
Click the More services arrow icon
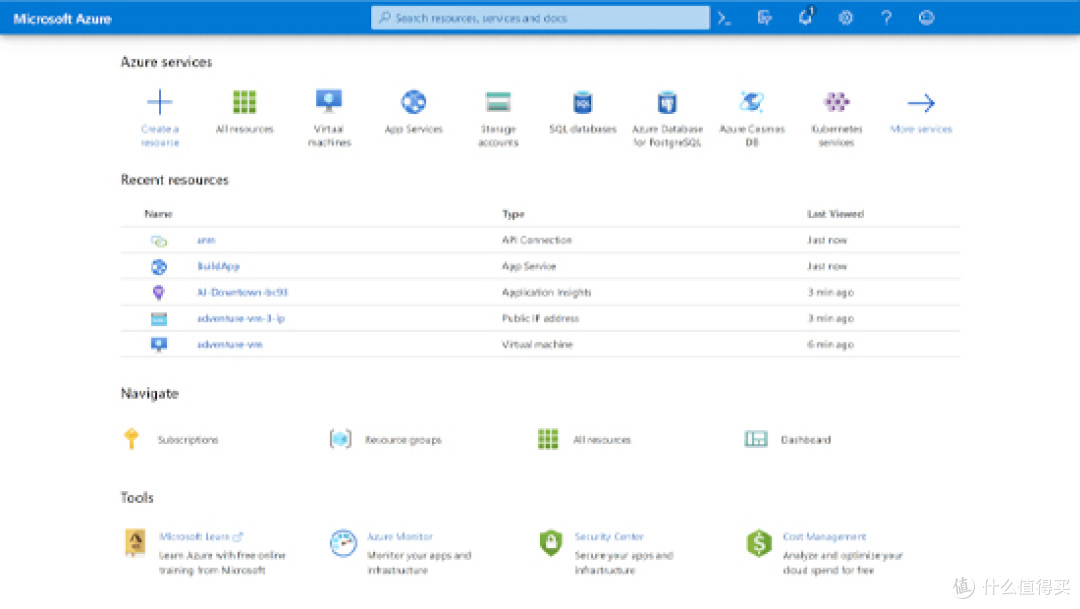(921, 103)
